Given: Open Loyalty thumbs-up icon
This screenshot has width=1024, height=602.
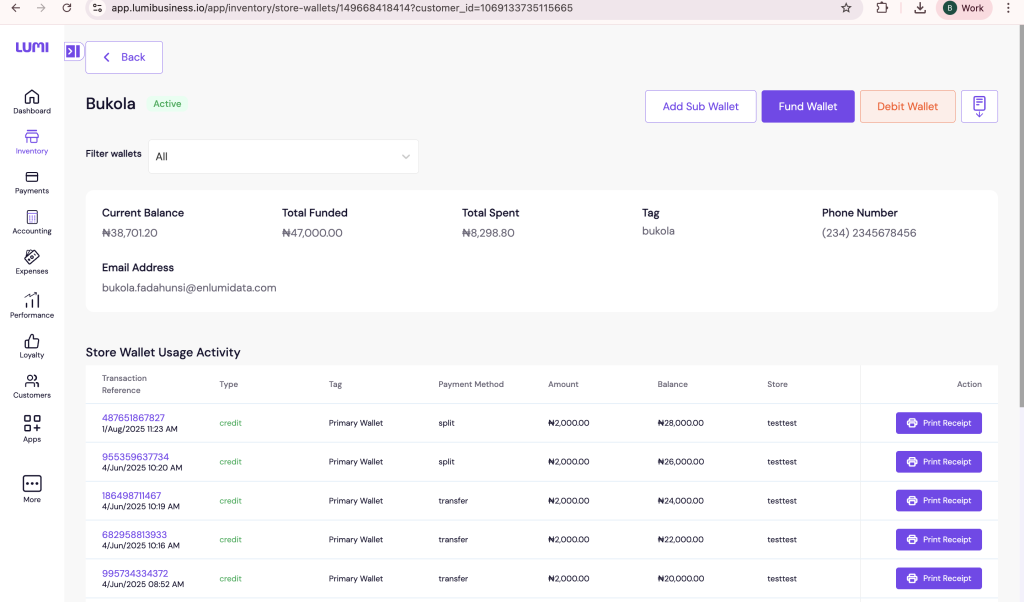Looking at the screenshot, I should (32, 342).
